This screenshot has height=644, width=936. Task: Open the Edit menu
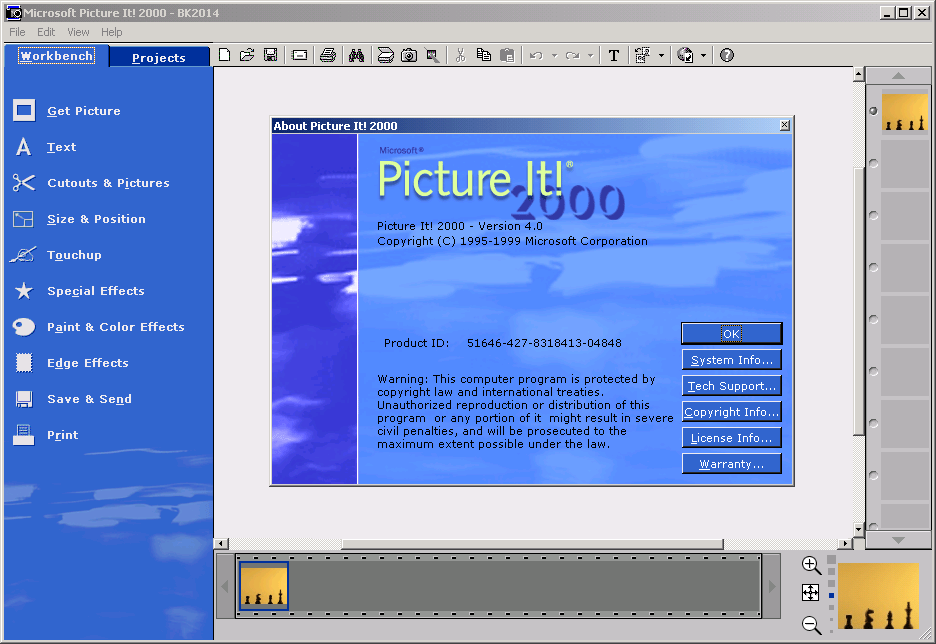46,32
